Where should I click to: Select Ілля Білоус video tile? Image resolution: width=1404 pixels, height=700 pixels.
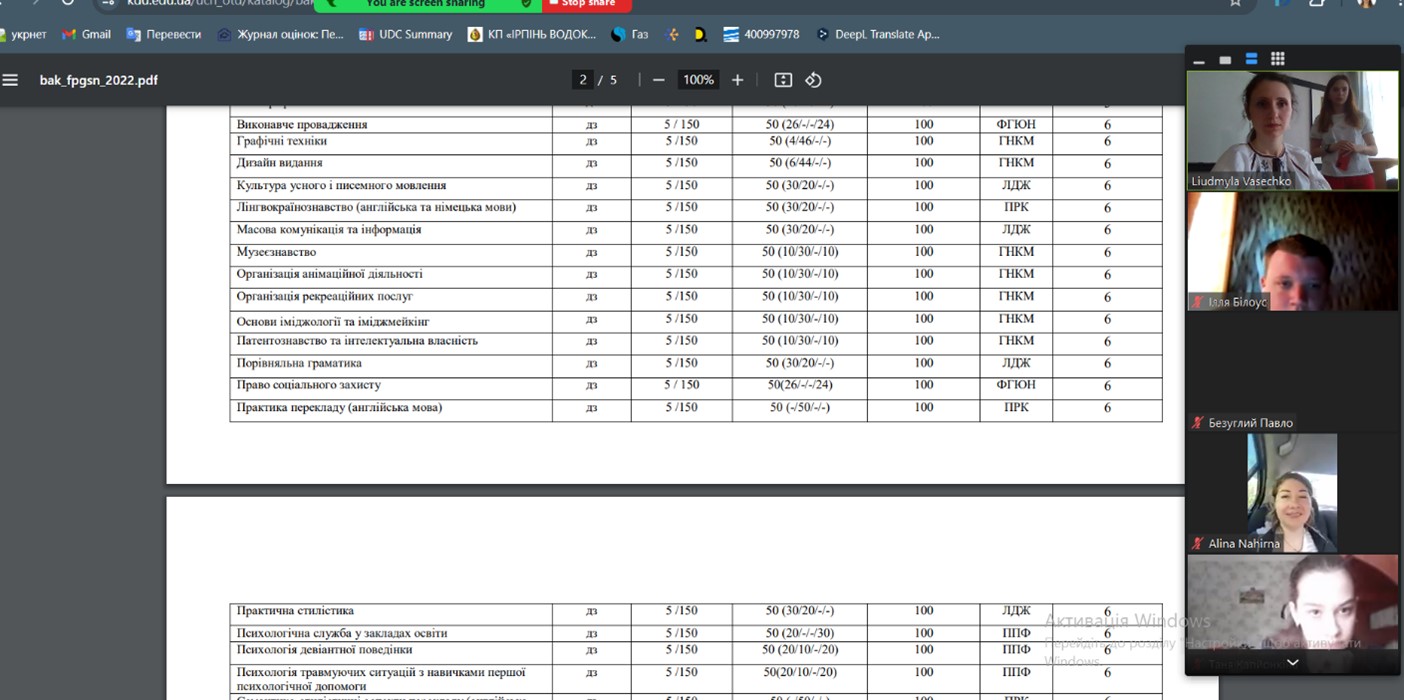[x=1292, y=251]
